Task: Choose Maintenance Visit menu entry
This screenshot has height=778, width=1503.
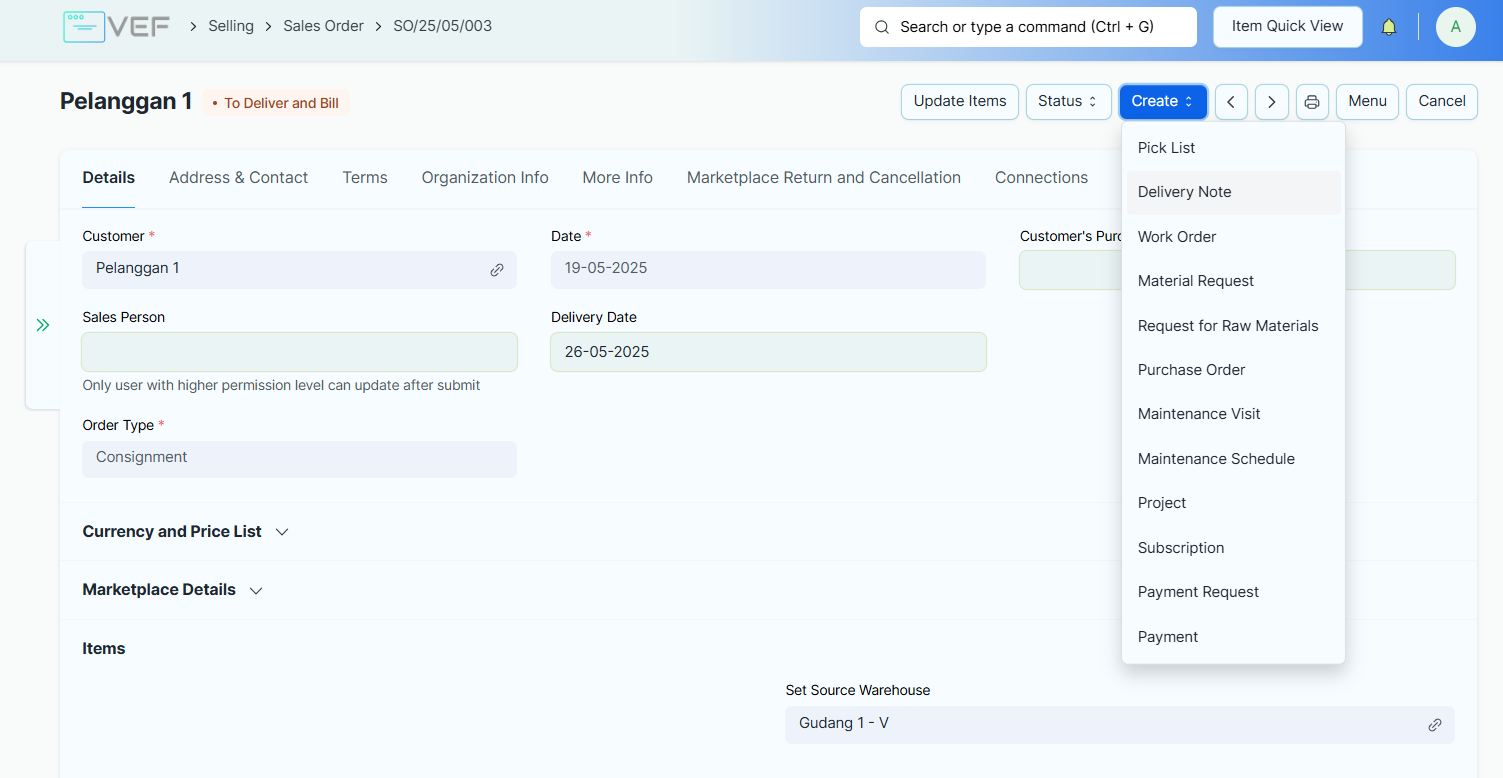Action: (x=1233, y=414)
